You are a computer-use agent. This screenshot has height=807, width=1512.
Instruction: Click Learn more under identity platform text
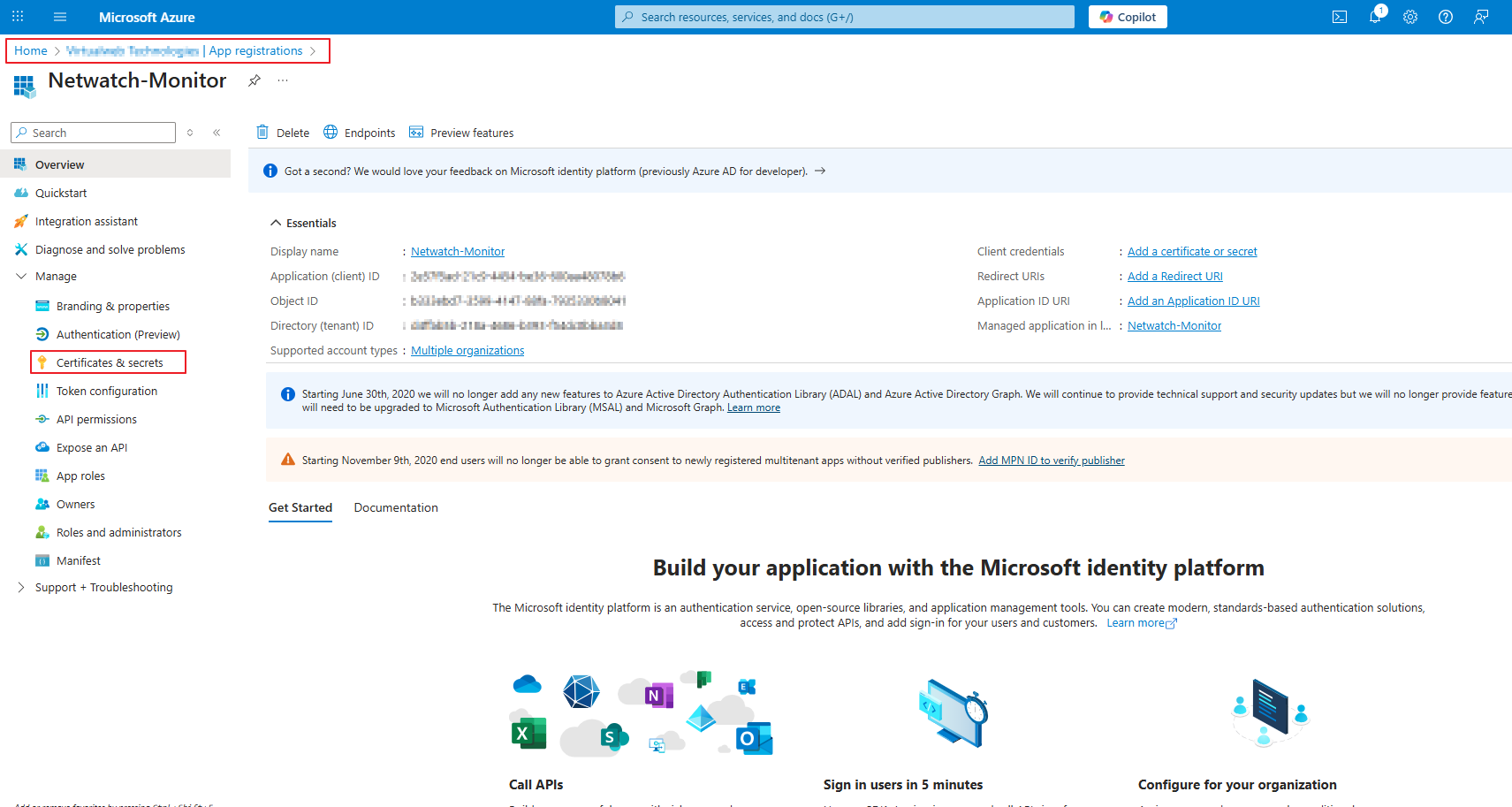click(1141, 623)
